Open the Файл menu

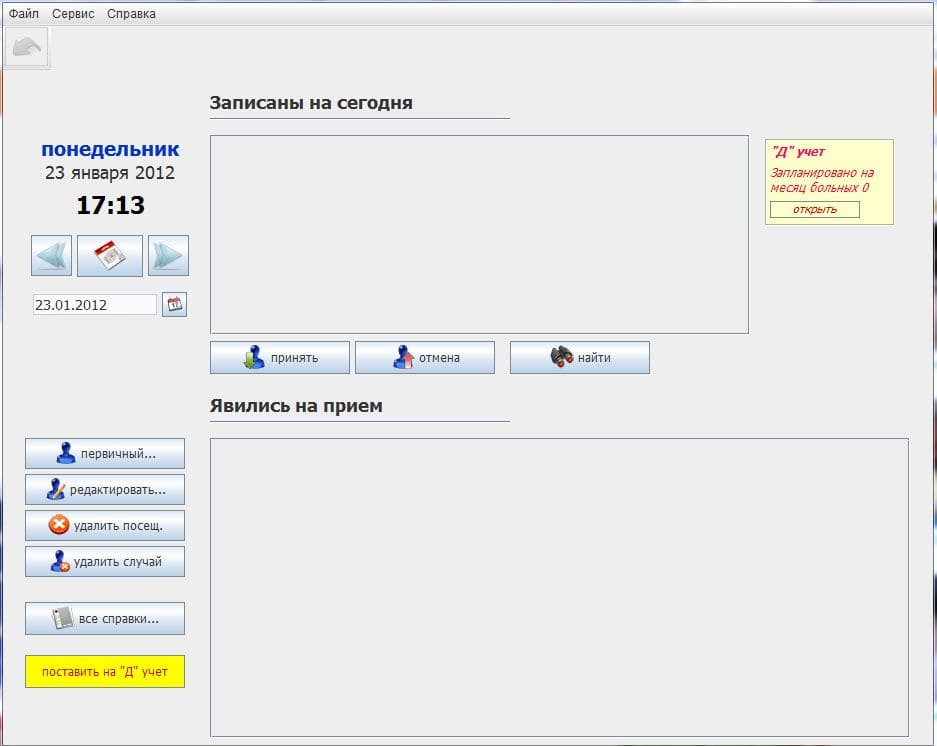coord(23,13)
